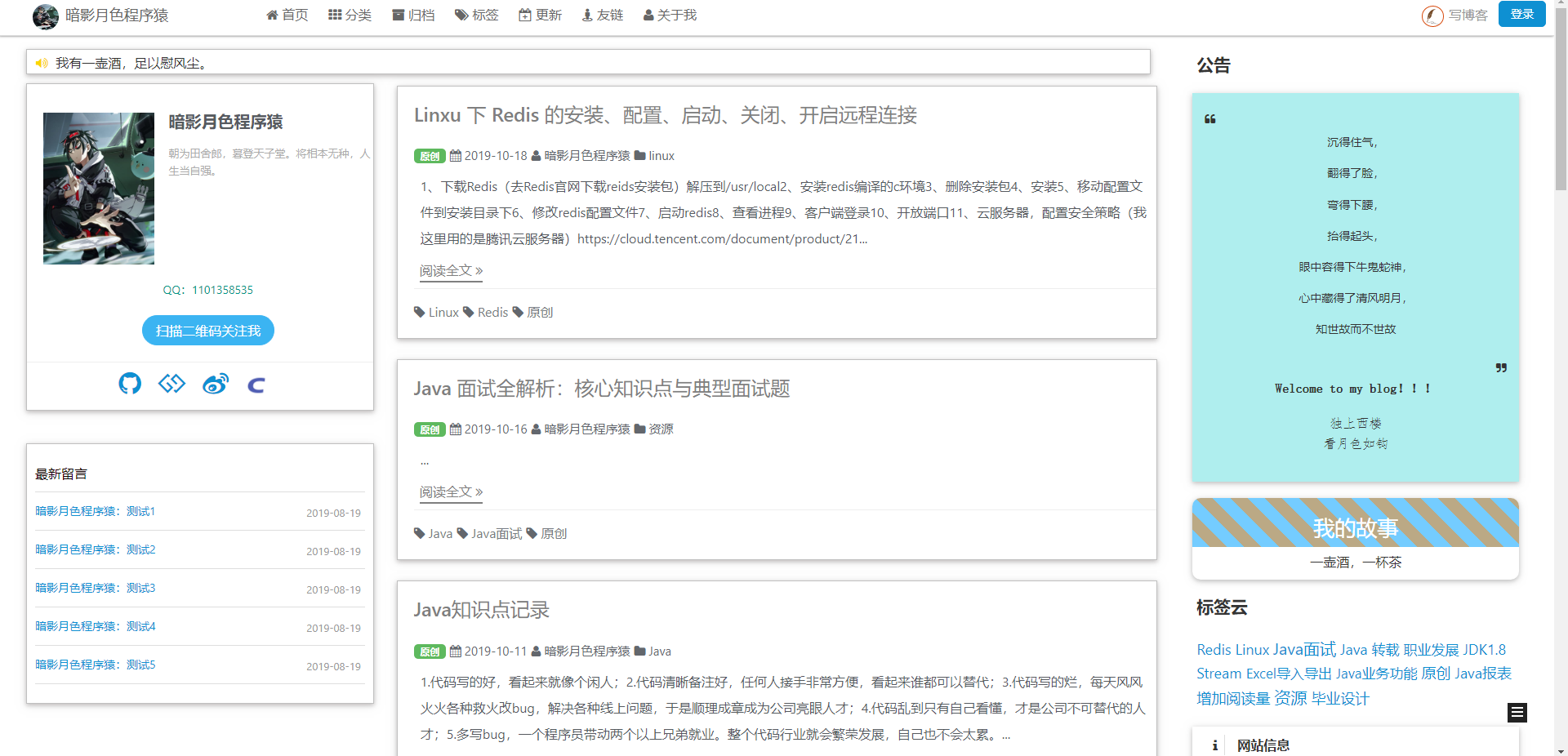Image resolution: width=1568 pixels, height=756 pixels.
Task: Click the 登录 button
Action: [x=1521, y=14]
